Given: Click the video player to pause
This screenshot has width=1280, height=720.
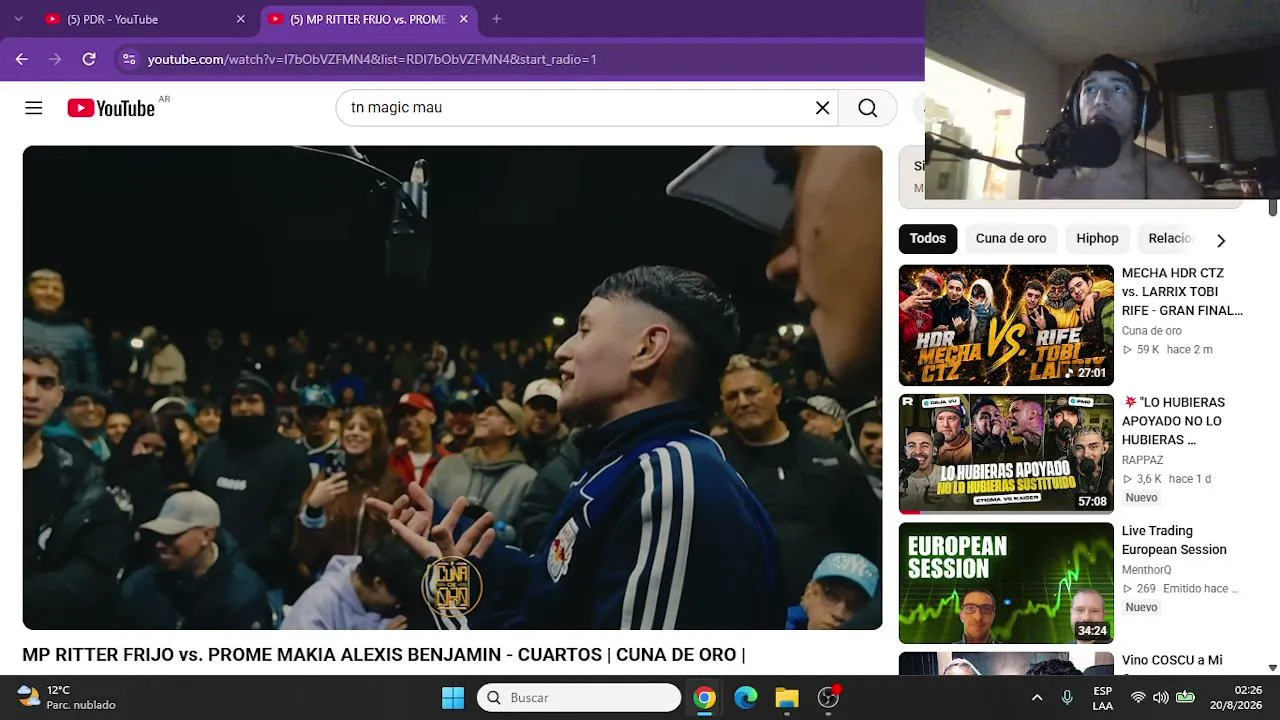Looking at the screenshot, I should point(452,388).
